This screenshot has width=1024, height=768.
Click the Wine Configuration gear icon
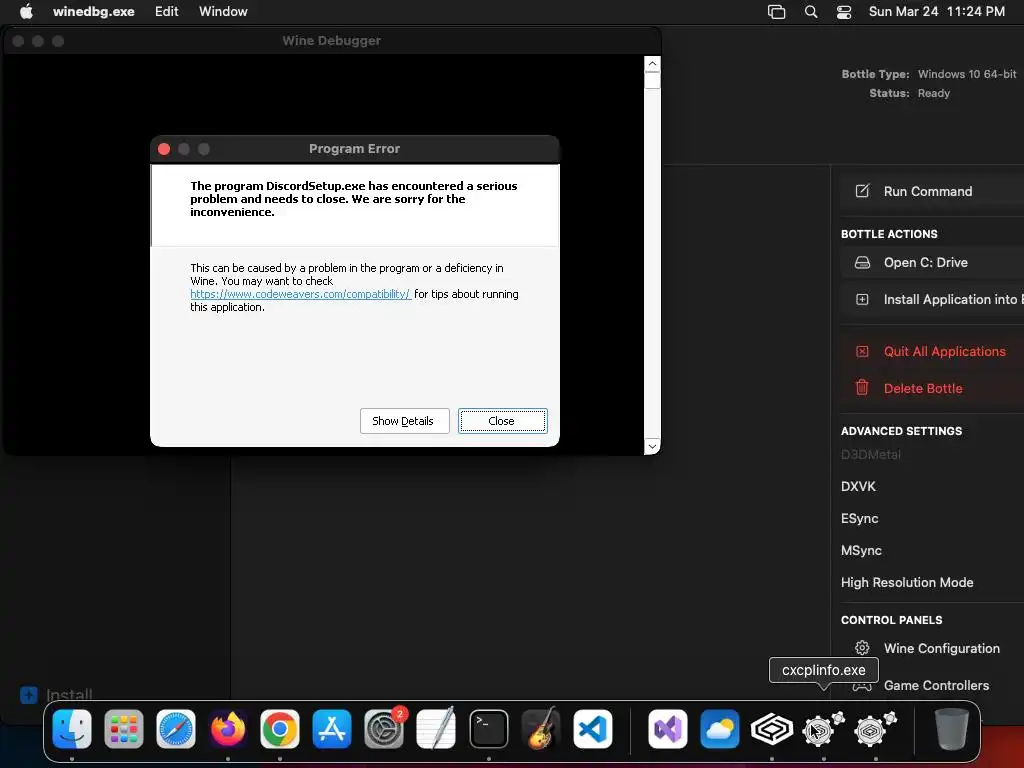click(862, 648)
